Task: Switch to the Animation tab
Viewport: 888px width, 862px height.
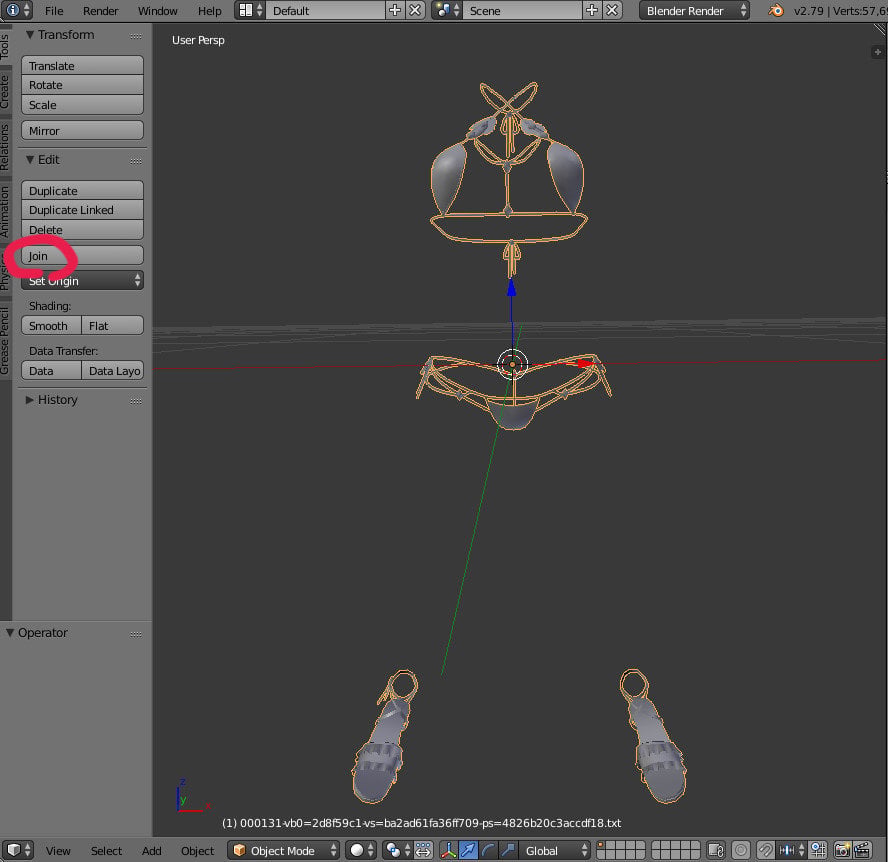Action: [x=5, y=211]
